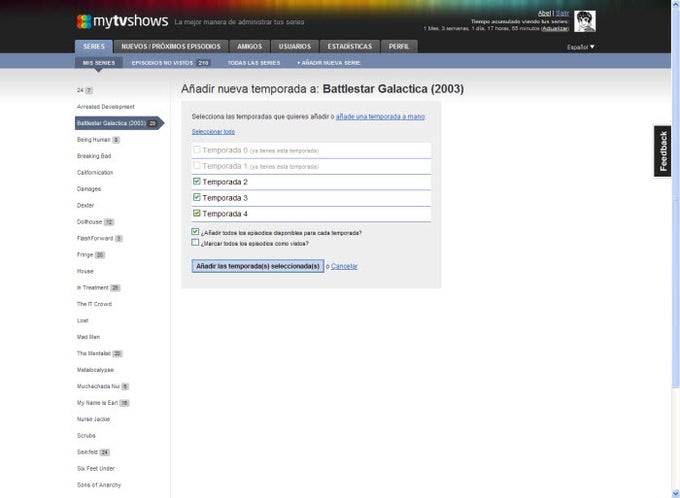The image size is (680, 498).
Task: Open the NUEVOS / PRÓXIMOS EPISODIOS tab
Action: [x=171, y=46]
